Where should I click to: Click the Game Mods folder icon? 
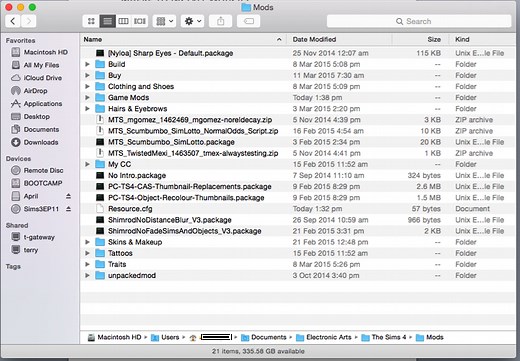100,98
